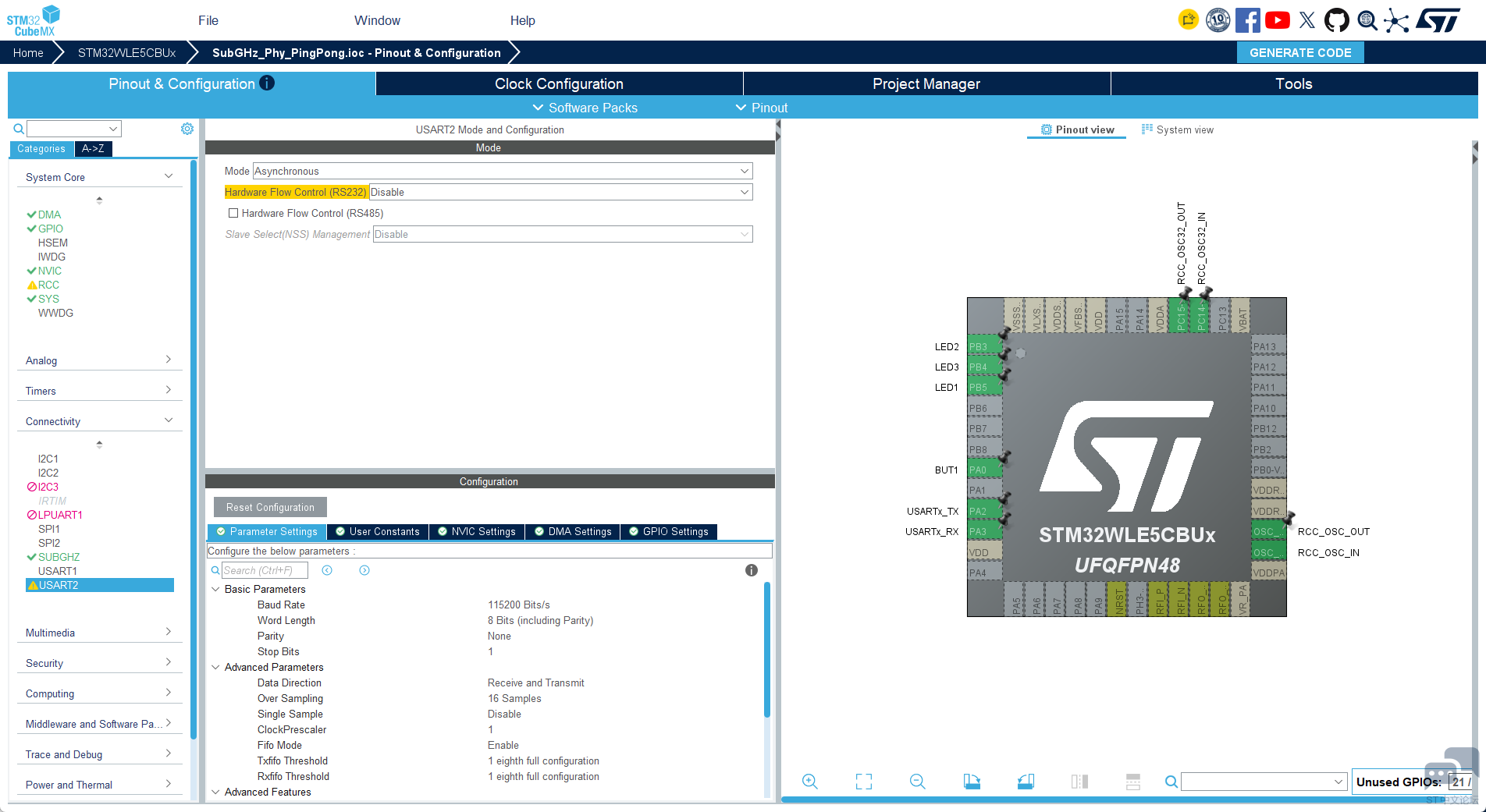1486x812 pixels.
Task: Switch to System view
Action: coord(1178,129)
